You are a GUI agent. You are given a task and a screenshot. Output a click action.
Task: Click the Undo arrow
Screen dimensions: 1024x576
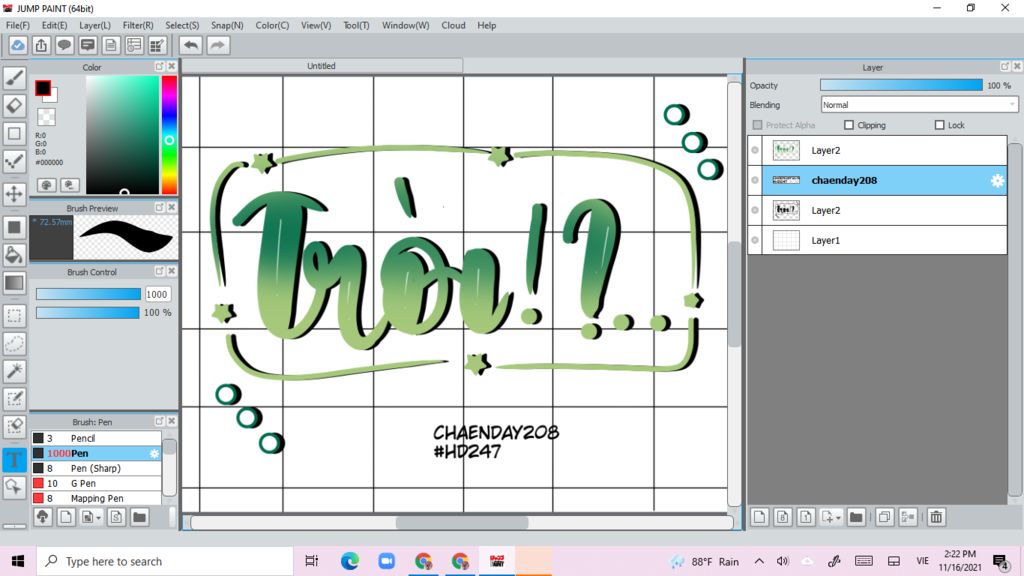pos(191,45)
